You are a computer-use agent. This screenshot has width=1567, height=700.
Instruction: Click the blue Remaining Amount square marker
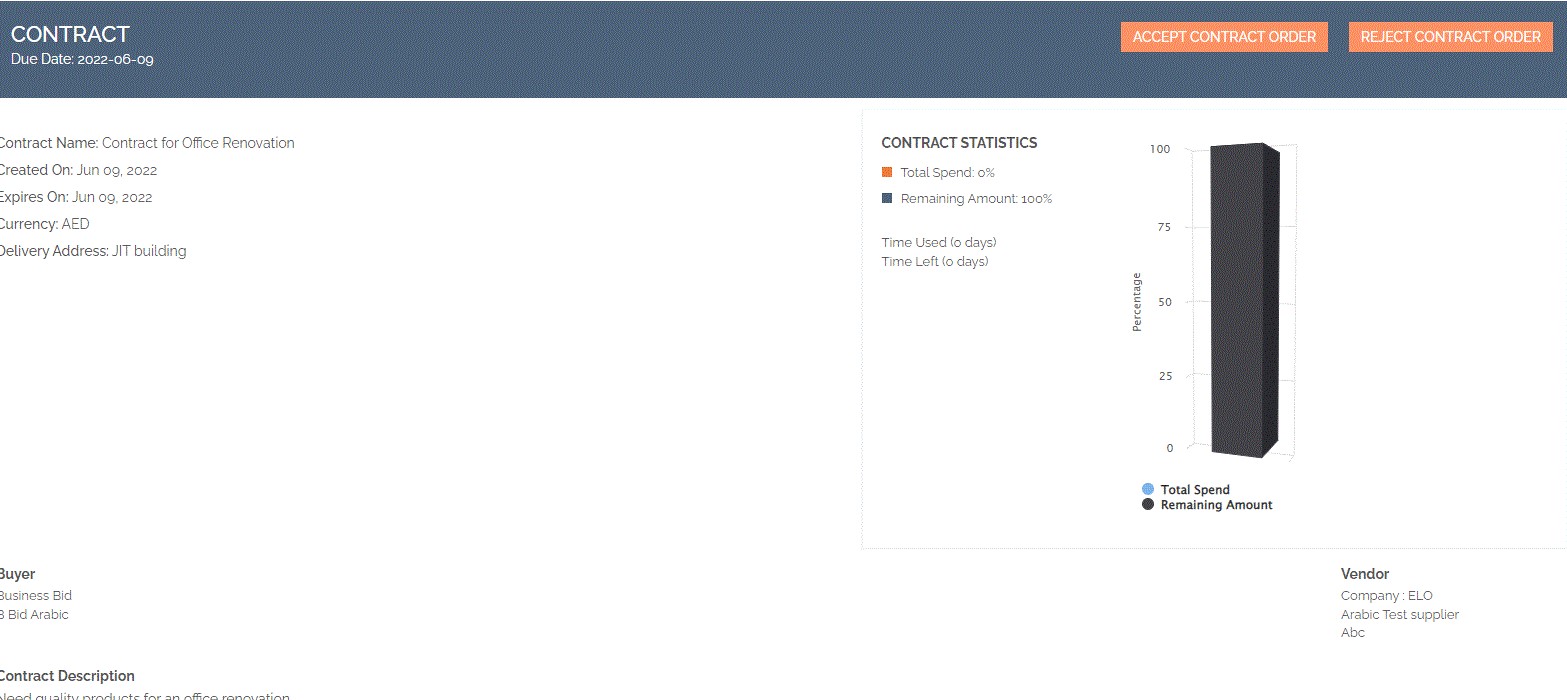887,198
